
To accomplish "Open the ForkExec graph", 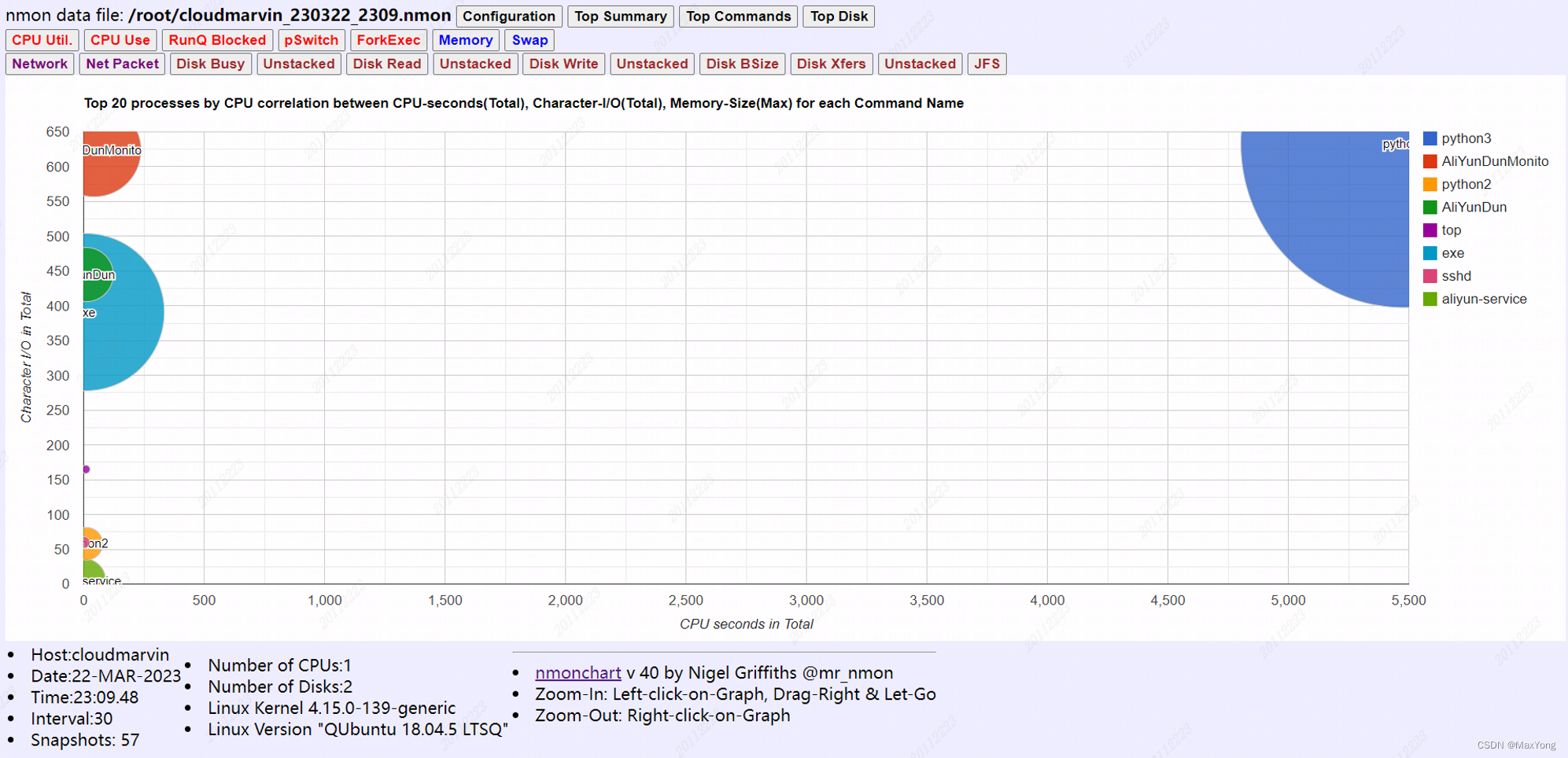I will pyautogui.click(x=388, y=40).
